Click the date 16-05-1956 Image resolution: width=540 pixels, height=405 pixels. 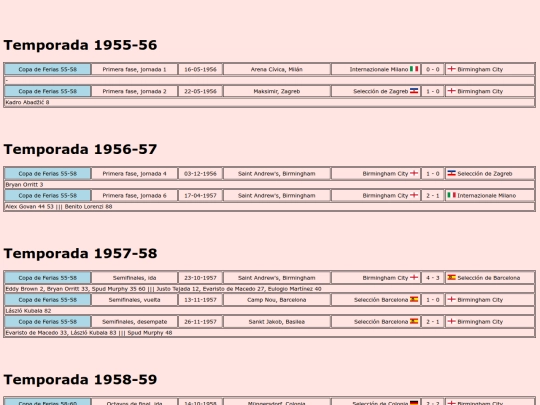(x=200, y=69)
